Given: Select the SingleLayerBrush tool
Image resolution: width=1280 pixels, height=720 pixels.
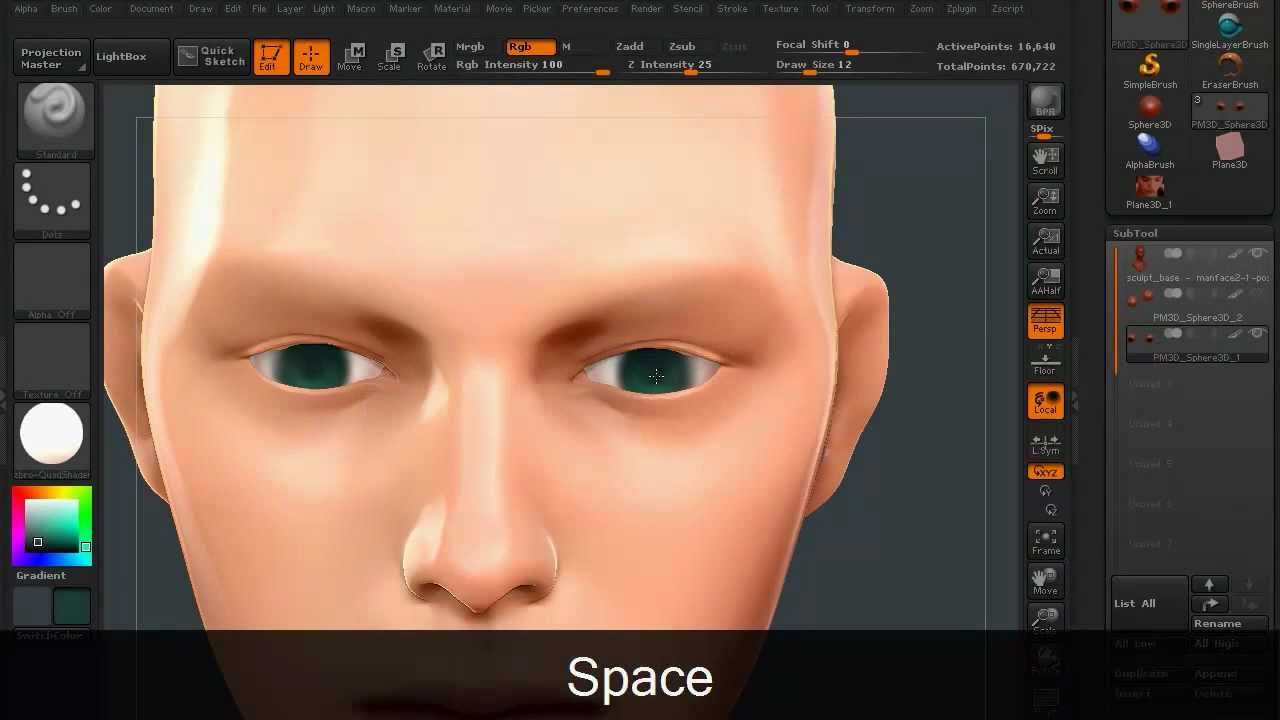Looking at the screenshot, I should (1229, 31).
